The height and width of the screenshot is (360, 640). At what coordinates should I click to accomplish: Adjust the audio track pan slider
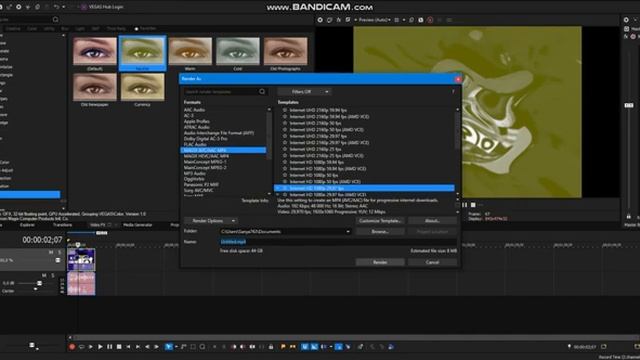pyautogui.click(x=35, y=289)
